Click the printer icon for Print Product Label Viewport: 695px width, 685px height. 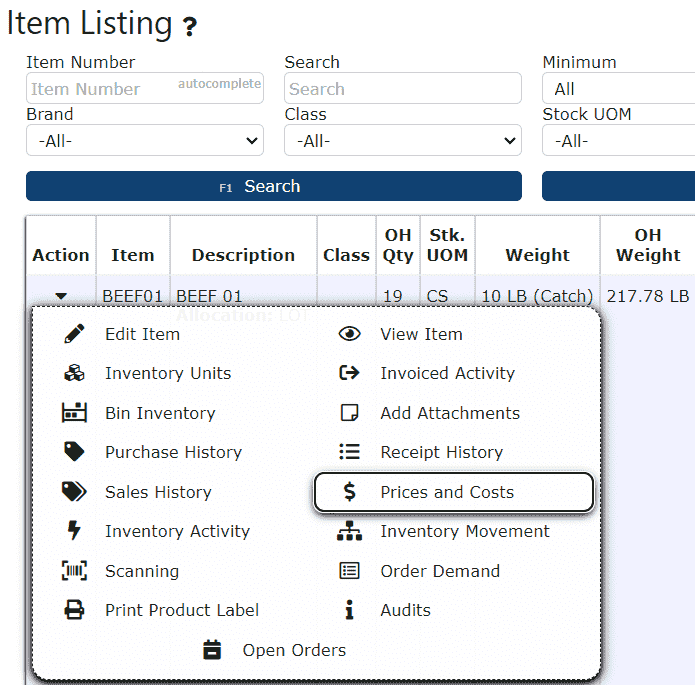pyautogui.click(x=74, y=610)
